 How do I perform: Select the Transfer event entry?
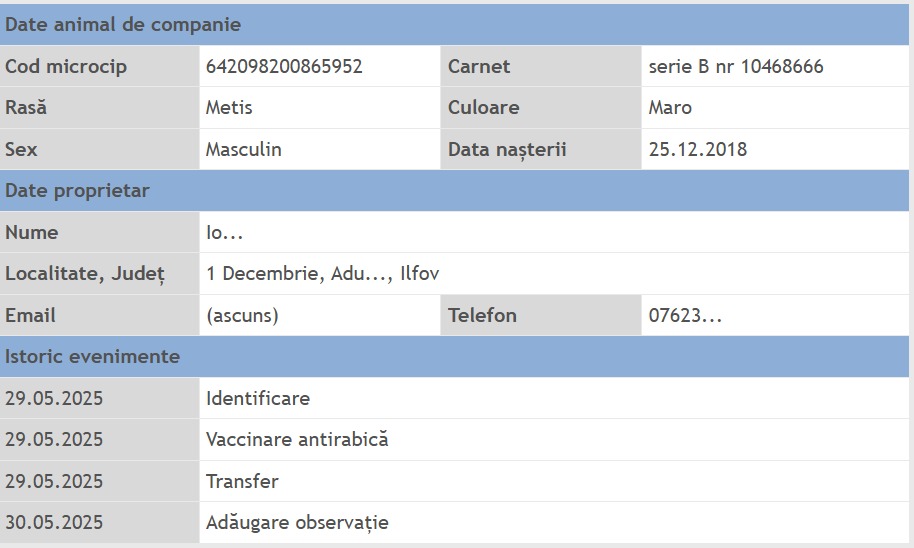(x=242, y=482)
